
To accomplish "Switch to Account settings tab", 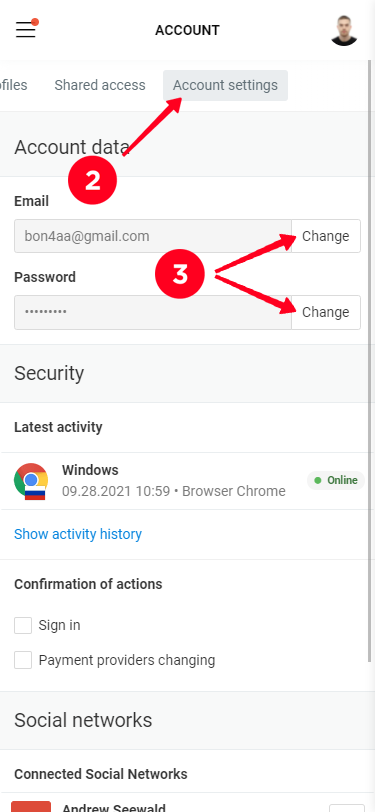I will click(225, 85).
